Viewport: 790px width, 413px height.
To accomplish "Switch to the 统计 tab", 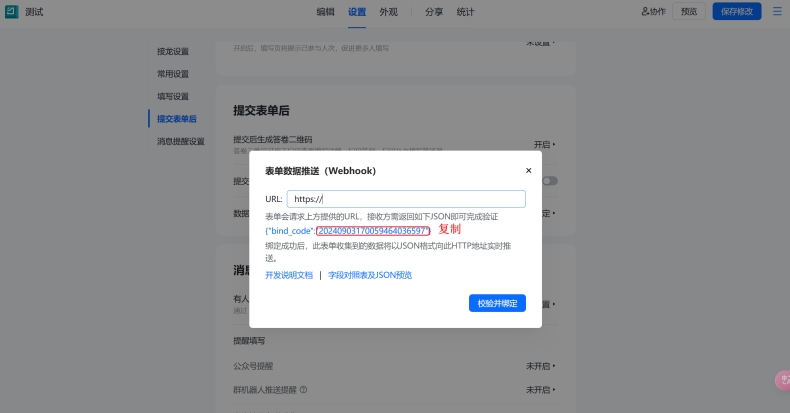I will point(466,12).
